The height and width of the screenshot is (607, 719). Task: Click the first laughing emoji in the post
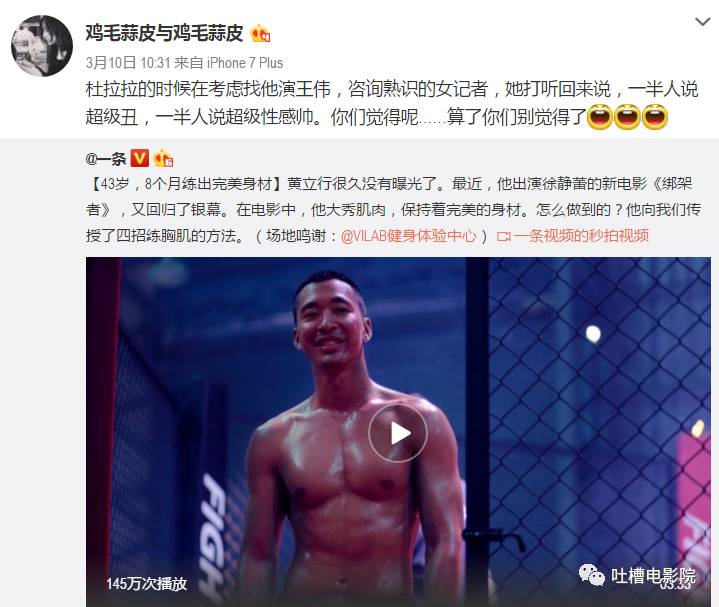pyautogui.click(x=600, y=116)
